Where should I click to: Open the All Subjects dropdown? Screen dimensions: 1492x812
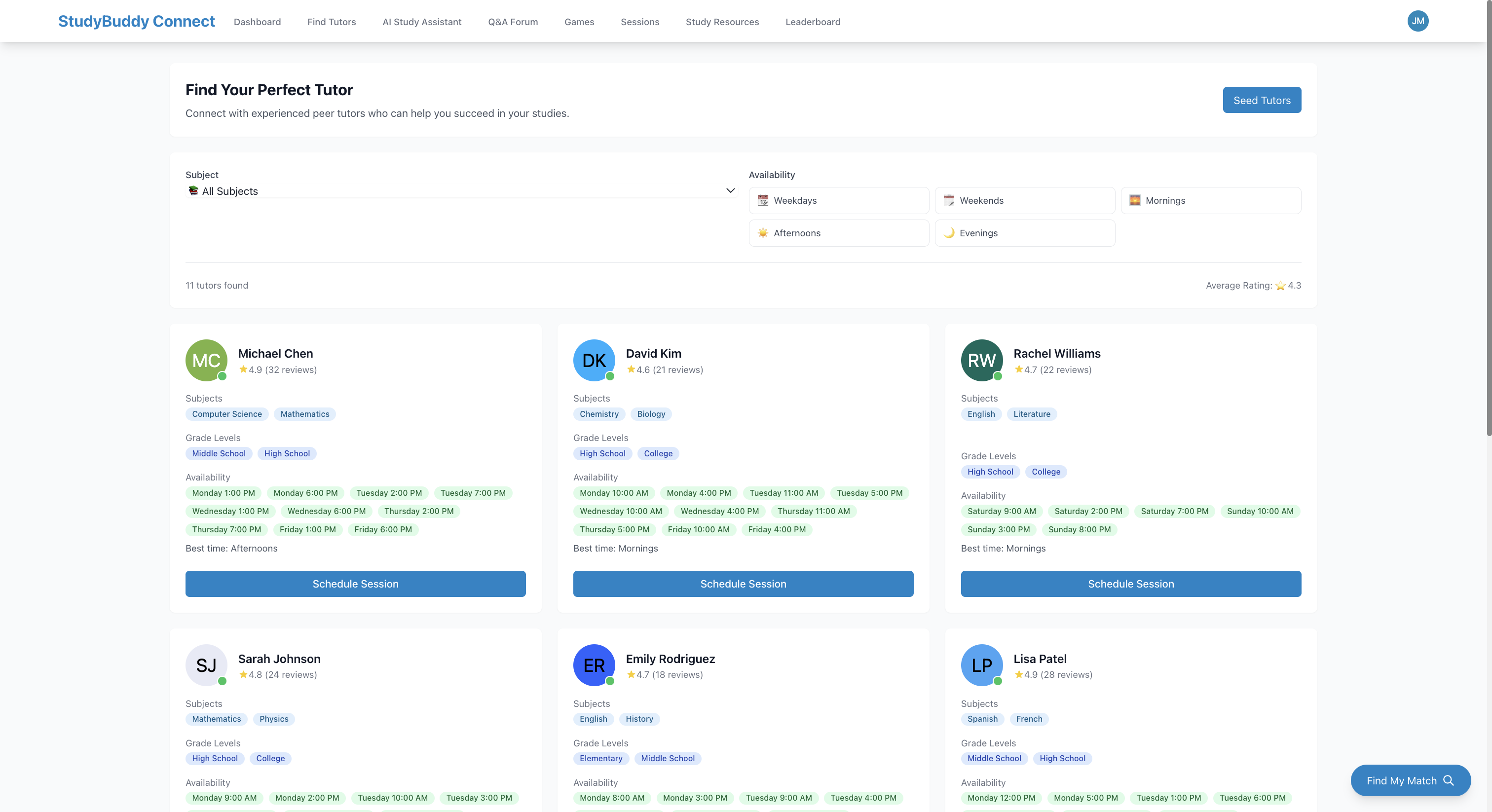pyautogui.click(x=460, y=191)
